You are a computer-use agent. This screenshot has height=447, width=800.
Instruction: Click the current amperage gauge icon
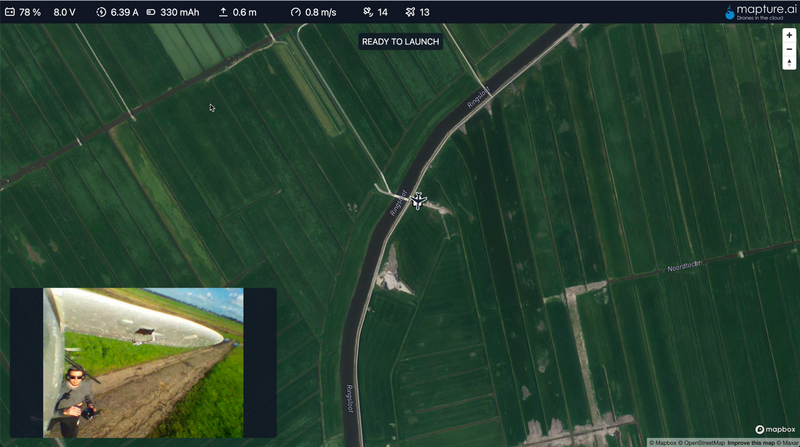point(101,12)
